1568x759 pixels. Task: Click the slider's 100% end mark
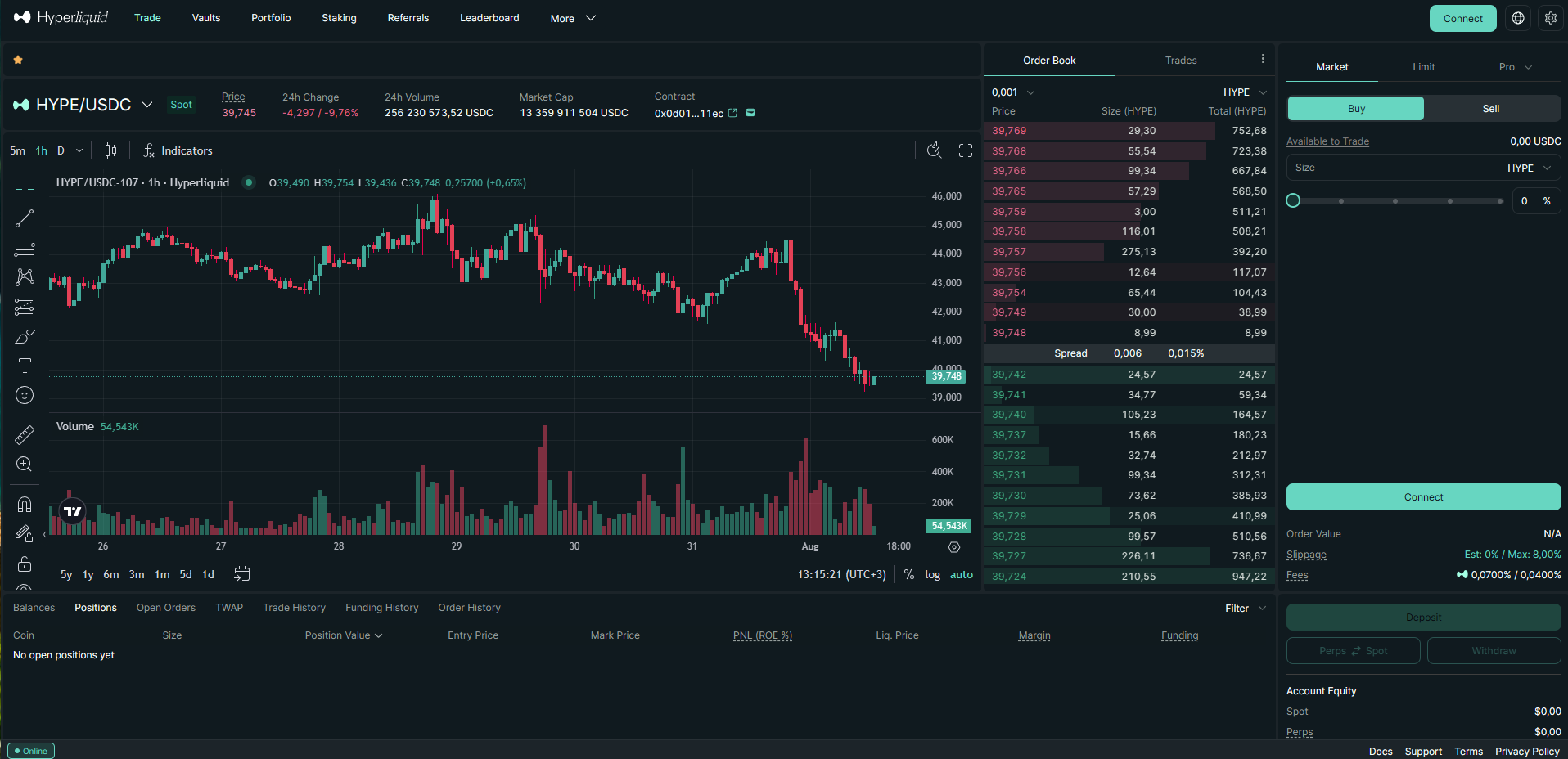1500,200
